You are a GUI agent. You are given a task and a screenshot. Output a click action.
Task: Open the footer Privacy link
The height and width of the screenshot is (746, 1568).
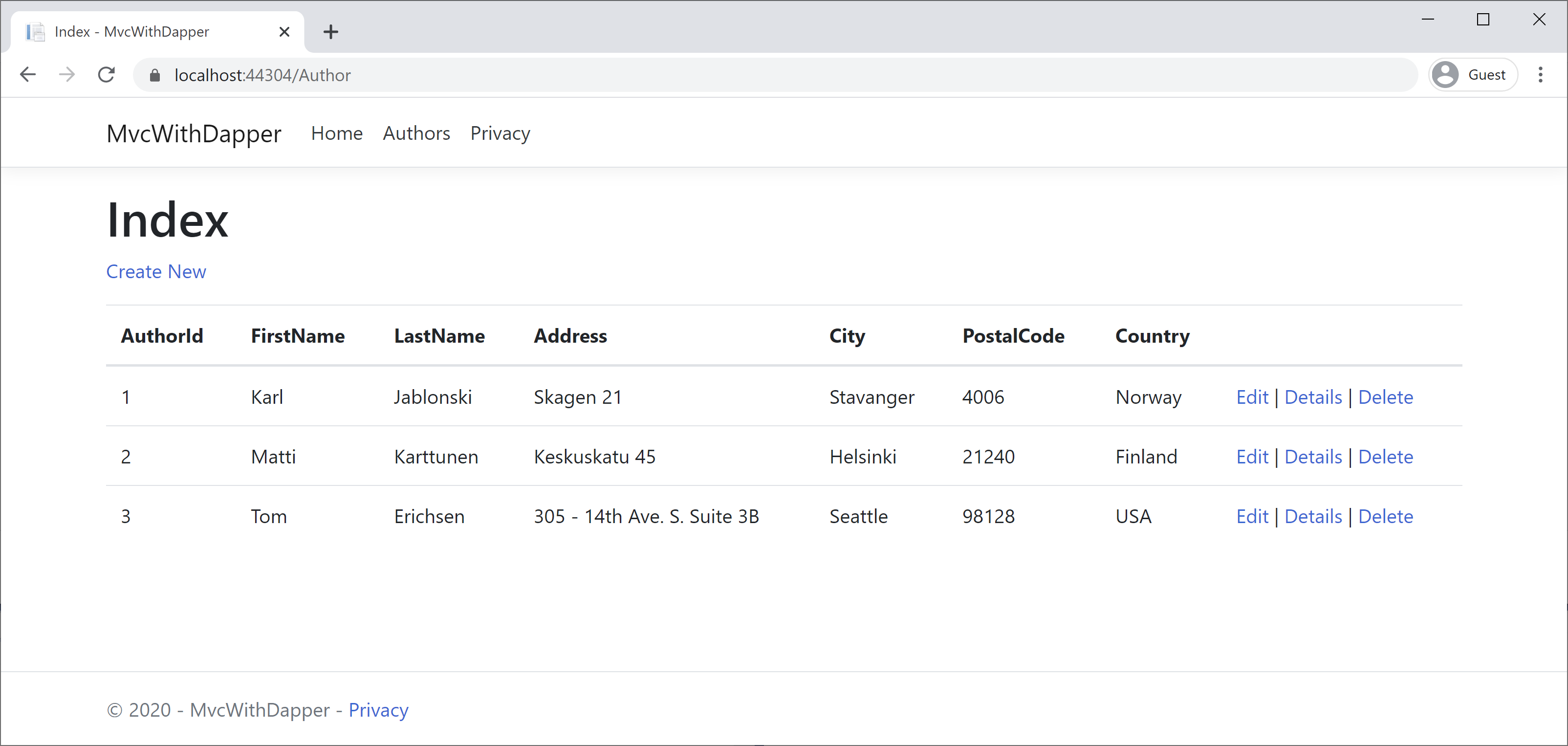(378, 710)
